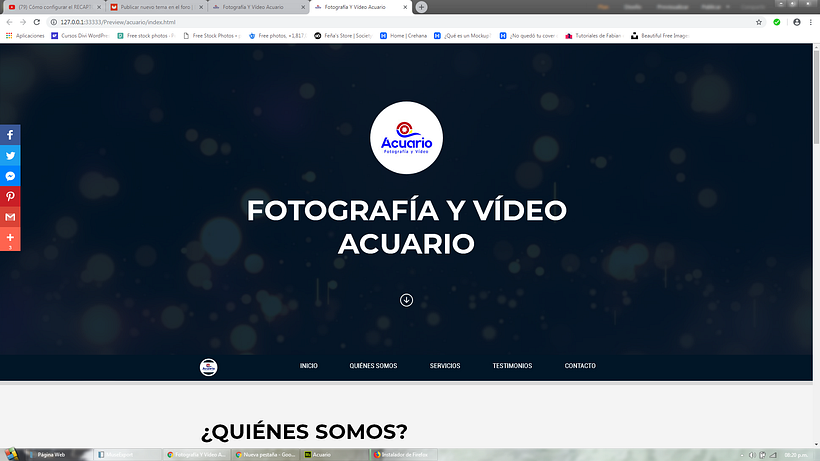Open Chrome three-dot menu
Screen dimensions: 820x461
(x=811, y=22)
